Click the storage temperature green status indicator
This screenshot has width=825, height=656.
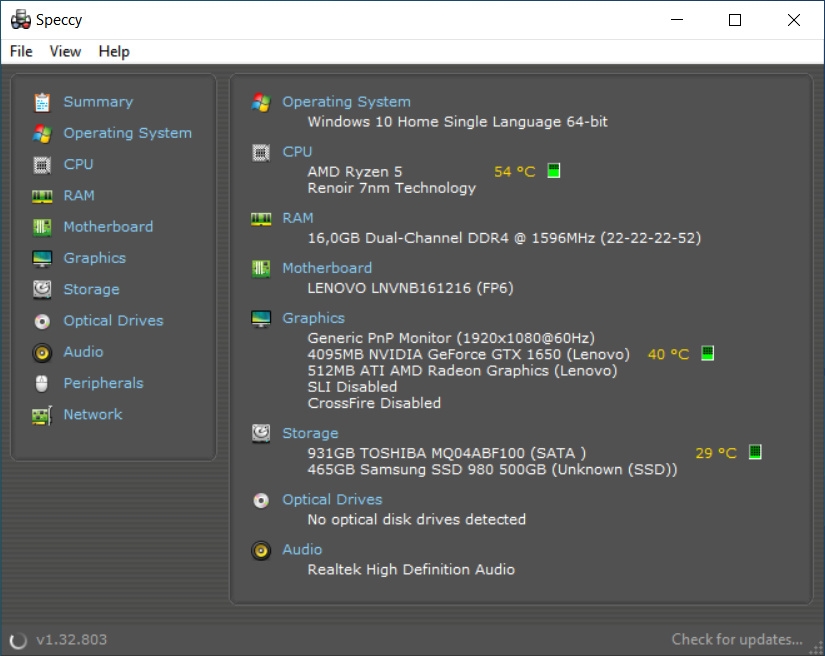click(x=755, y=452)
